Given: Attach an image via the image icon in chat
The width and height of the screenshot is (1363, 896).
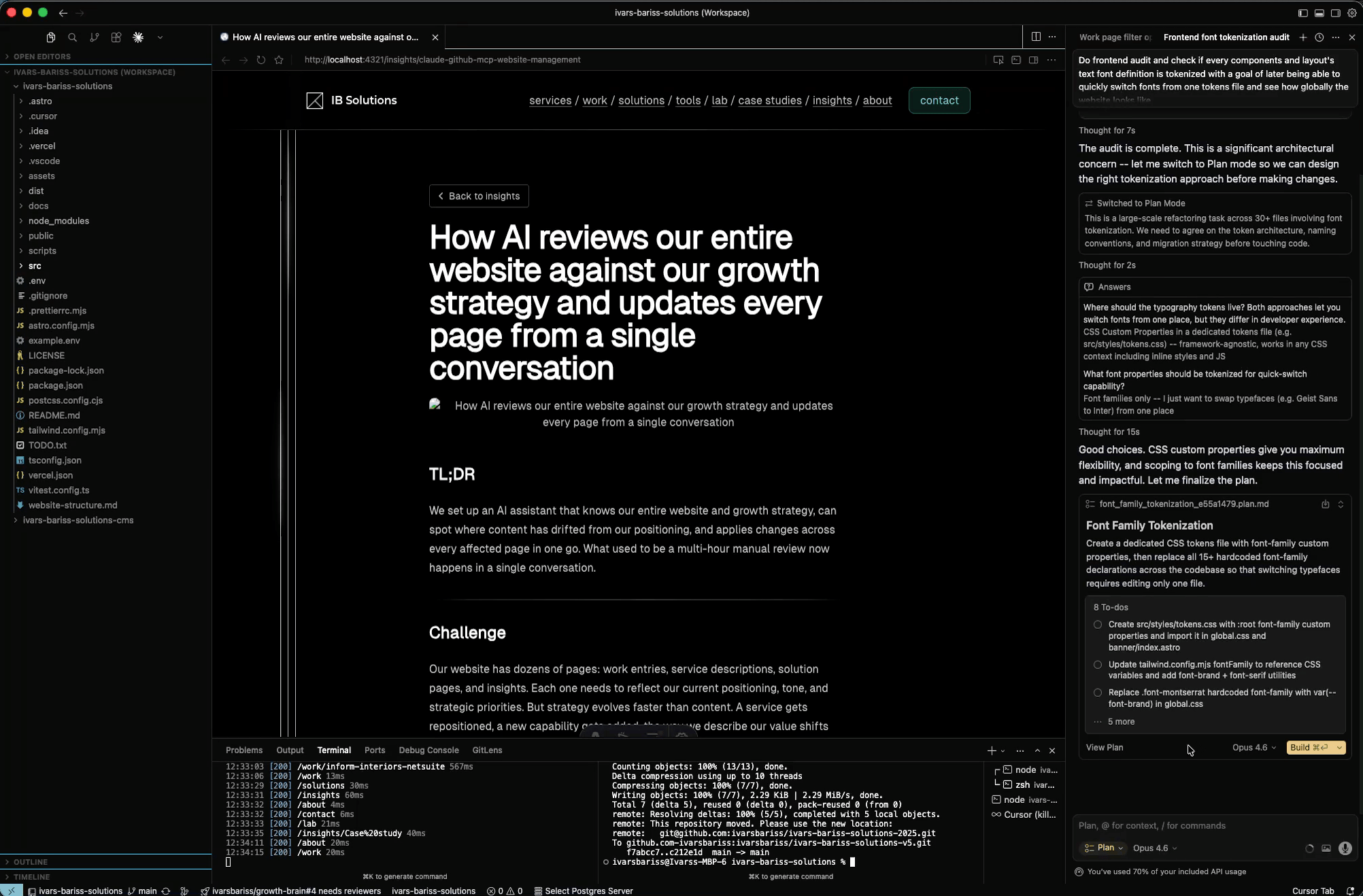Looking at the screenshot, I should click(1326, 848).
